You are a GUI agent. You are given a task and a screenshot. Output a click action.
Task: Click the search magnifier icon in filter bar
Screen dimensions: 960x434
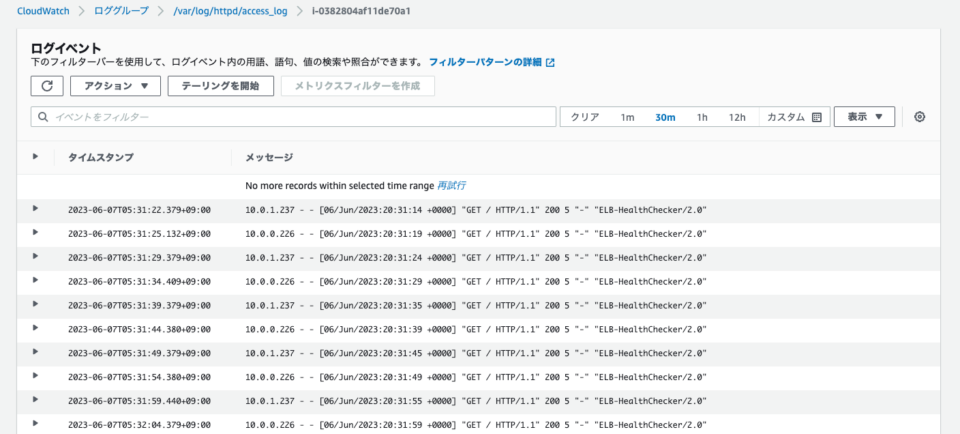43,117
